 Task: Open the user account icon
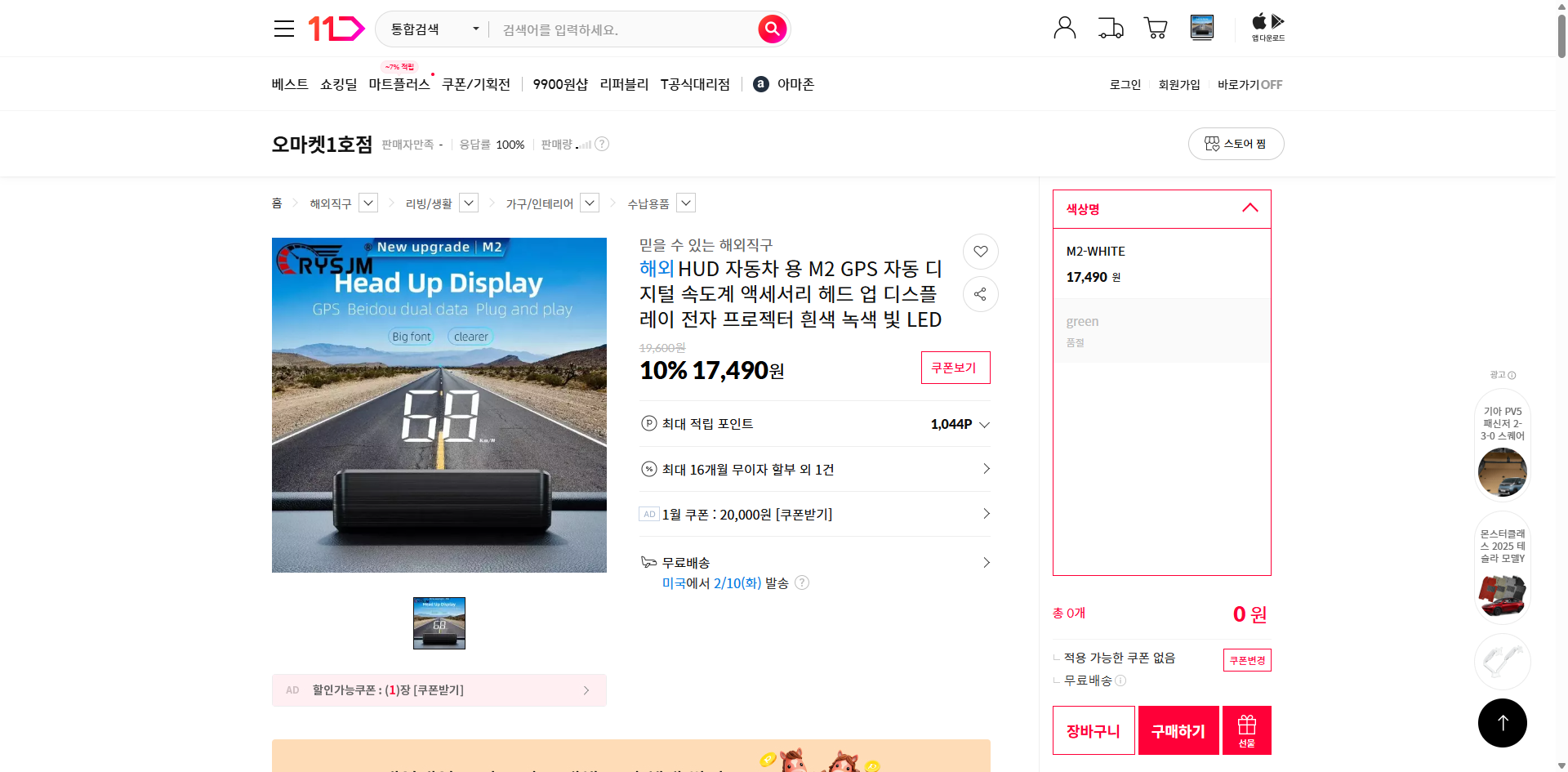click(x=1064, y=27)
